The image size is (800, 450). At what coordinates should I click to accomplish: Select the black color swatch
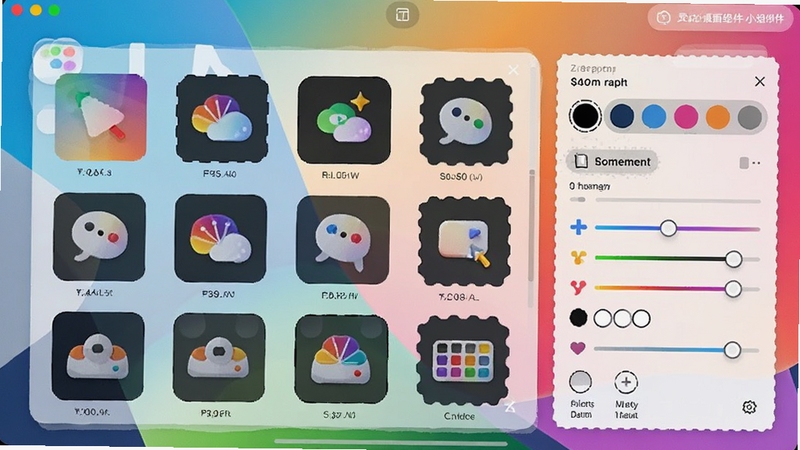point(585,116)
